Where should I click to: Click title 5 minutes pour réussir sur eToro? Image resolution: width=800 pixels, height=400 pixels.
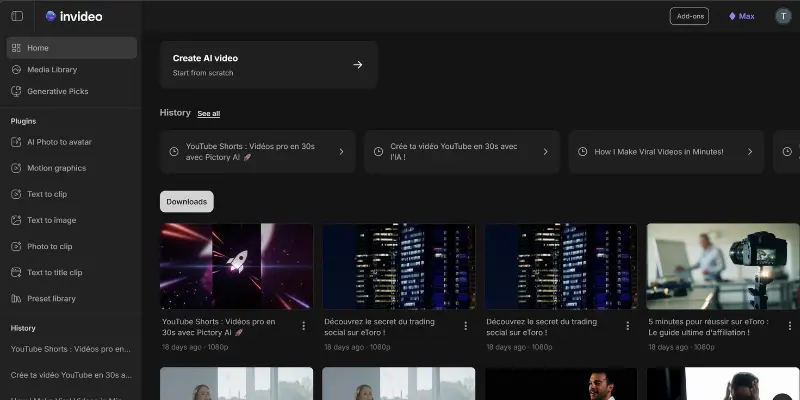pyautogui.click(x=709, y=327)
